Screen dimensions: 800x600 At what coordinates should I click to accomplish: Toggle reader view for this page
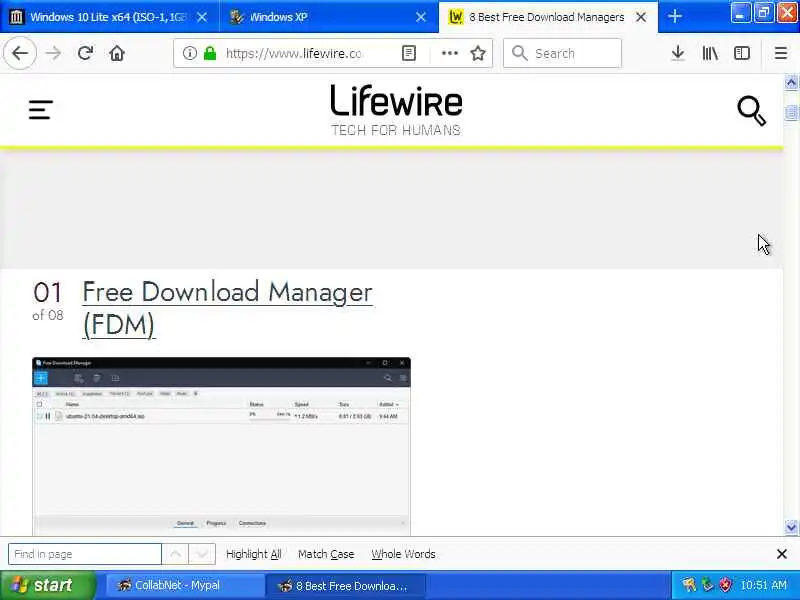tap(409, 53)
